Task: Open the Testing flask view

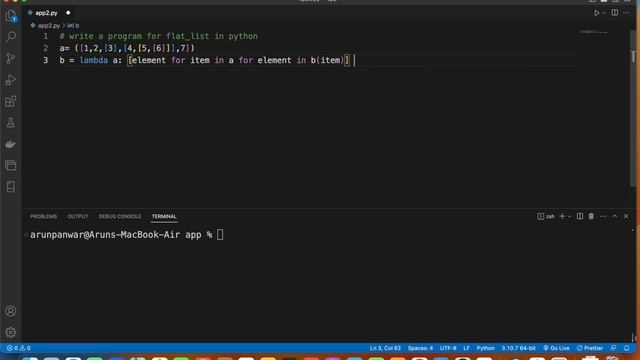Action: tap(11, 122)
